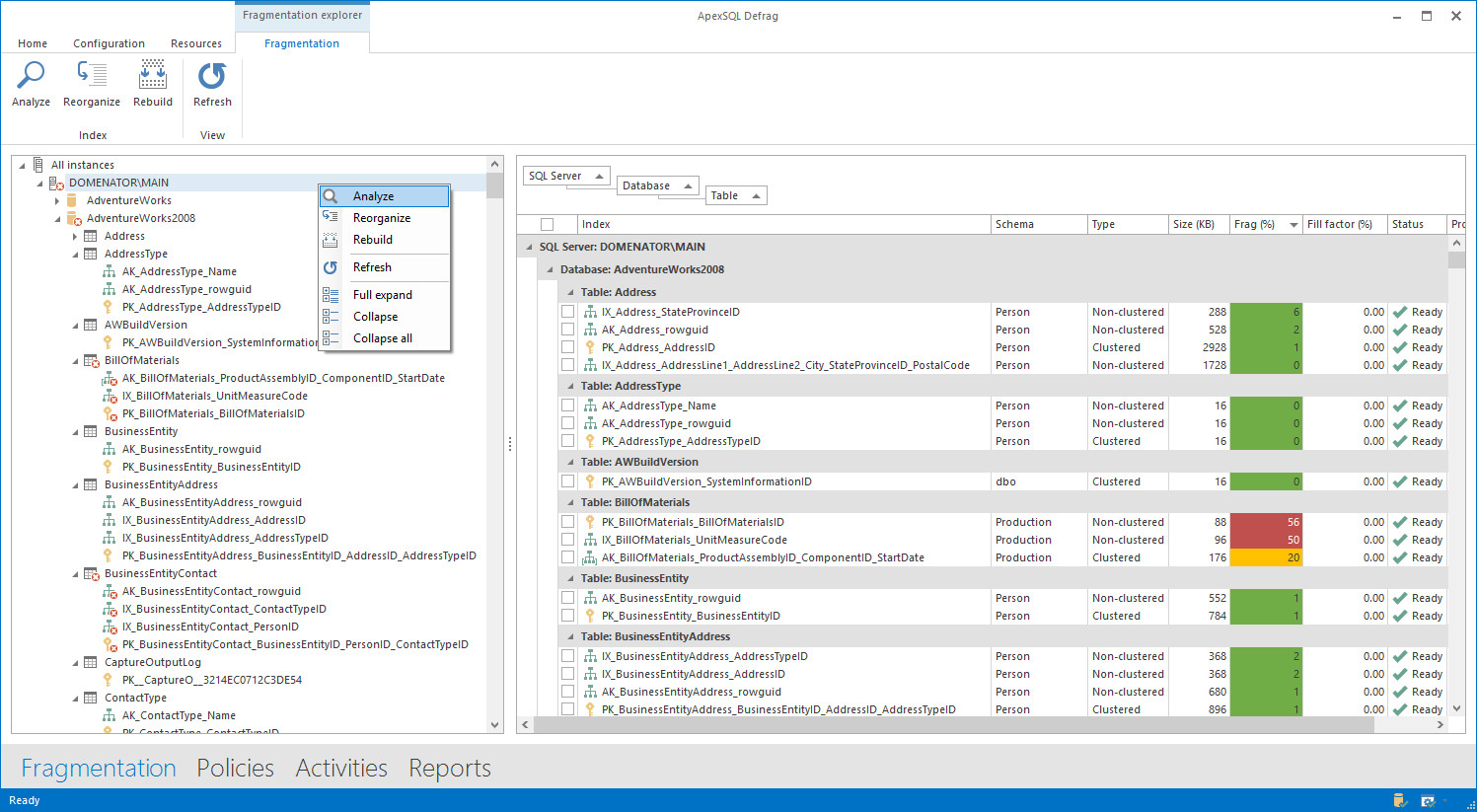Image resolution: width=1477 pixels, height=812 pixels.
Task: Collapse the Table: BillOfMaterials grid group
Action: click(x=570, y=502)
